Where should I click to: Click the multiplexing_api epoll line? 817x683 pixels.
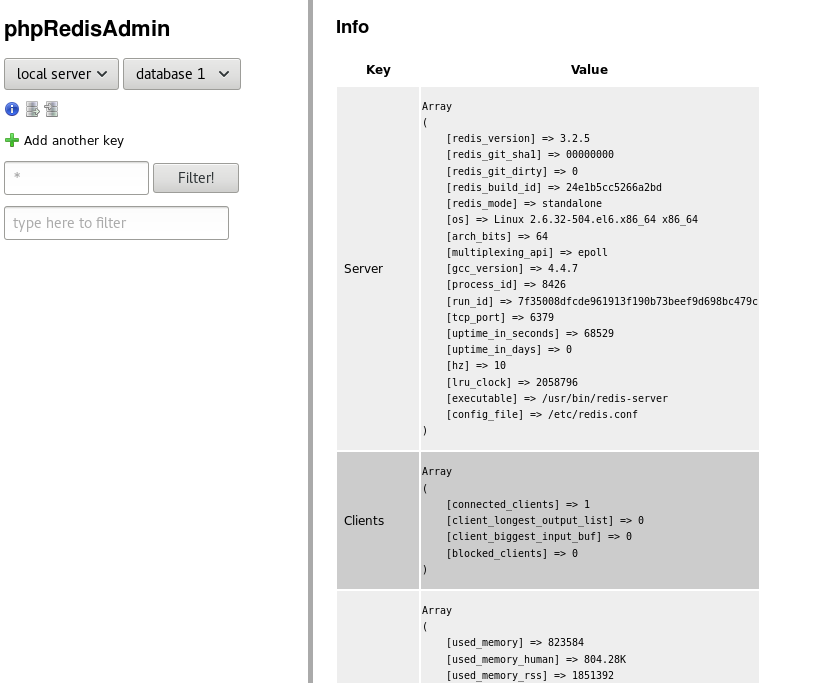527,253
